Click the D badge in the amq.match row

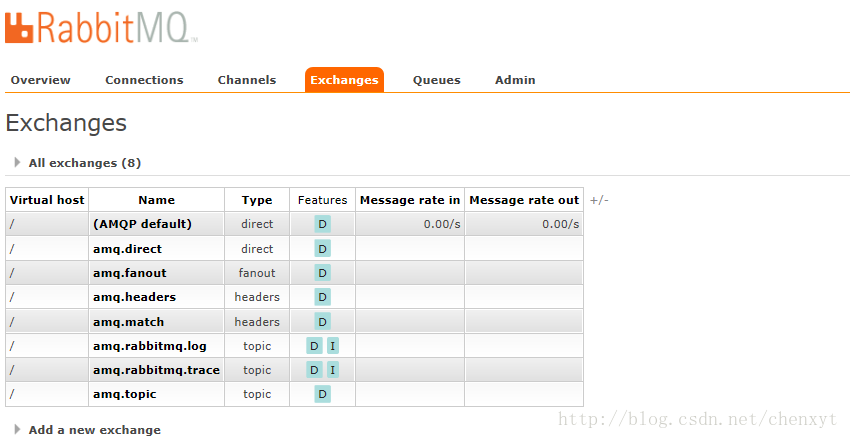323,322
